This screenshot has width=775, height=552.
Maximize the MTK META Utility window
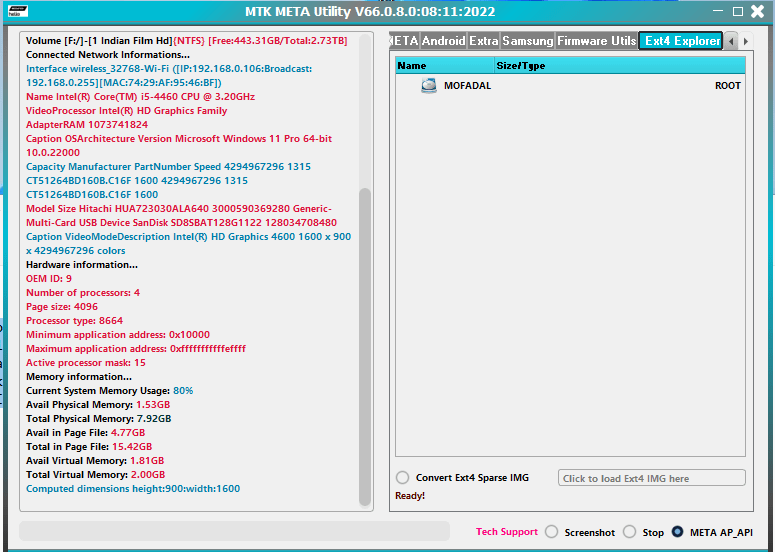point(737,11)
